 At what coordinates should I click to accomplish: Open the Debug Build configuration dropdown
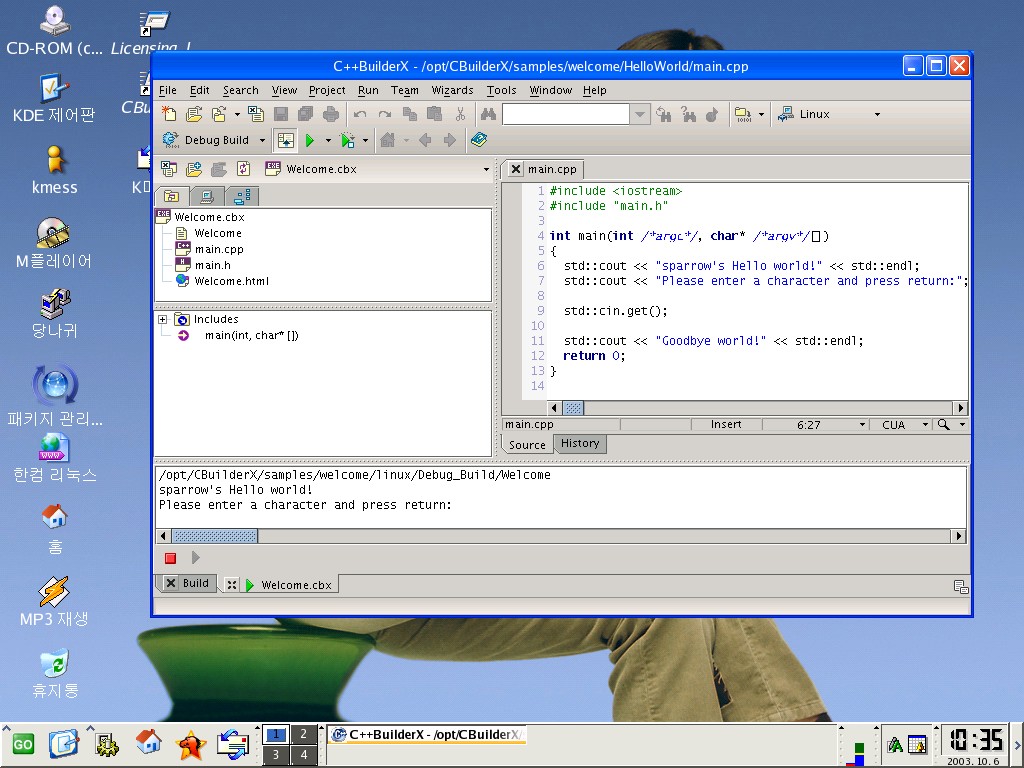pos(262,141)
